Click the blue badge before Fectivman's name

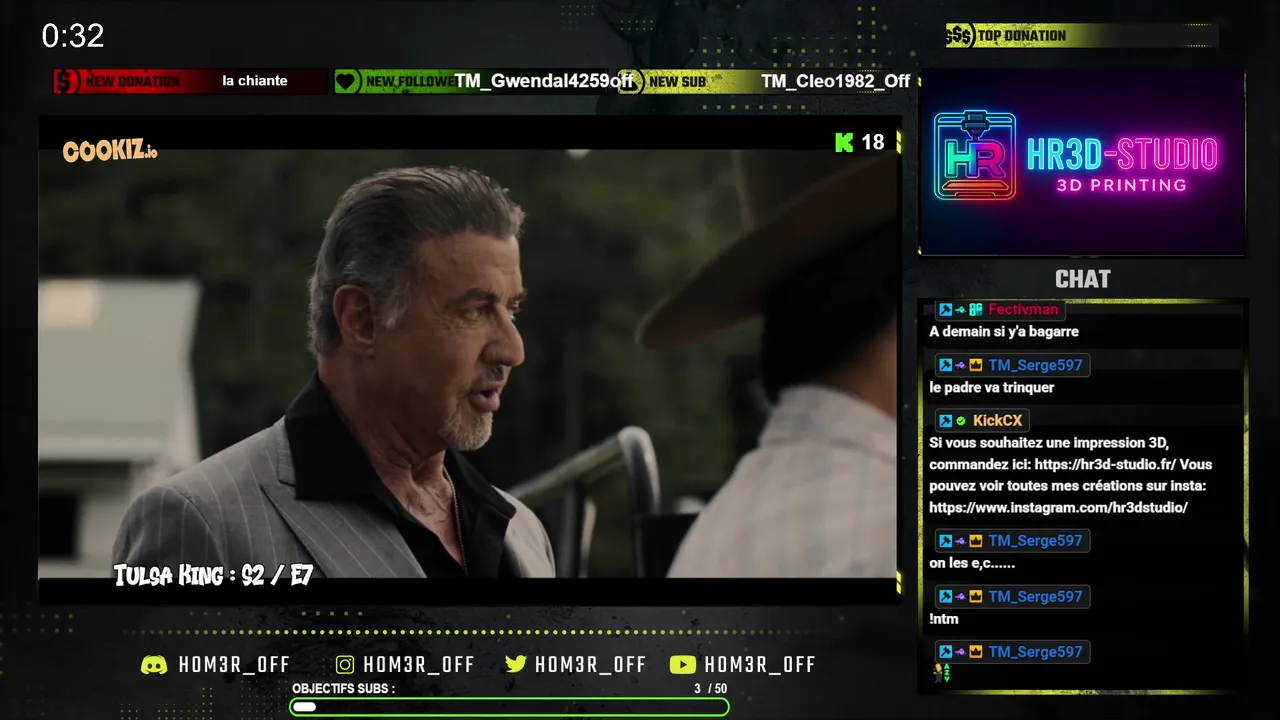(x=945, y=310)
